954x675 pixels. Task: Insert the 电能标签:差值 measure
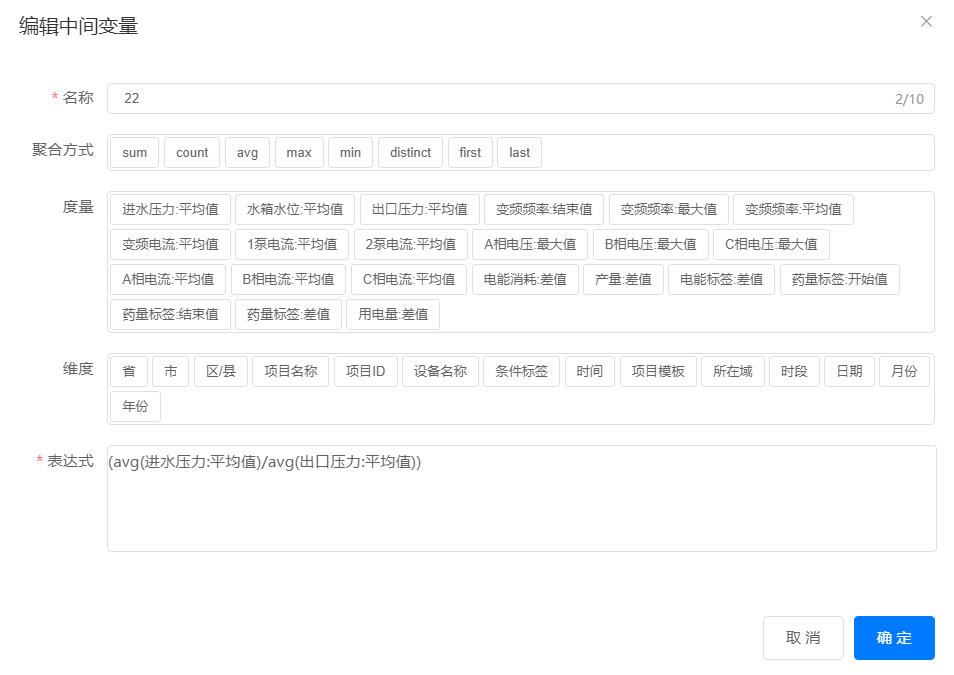click(x=722, y=279)
